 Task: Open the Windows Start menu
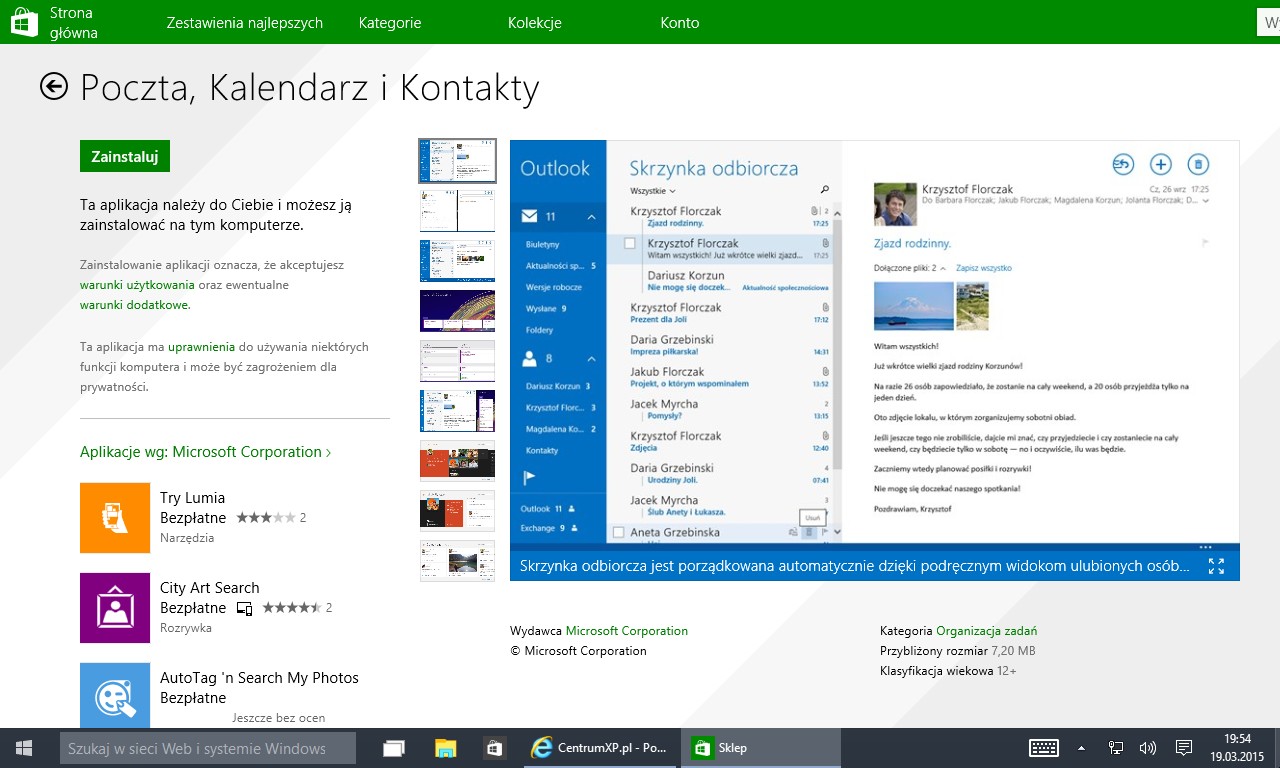(24, 748)
